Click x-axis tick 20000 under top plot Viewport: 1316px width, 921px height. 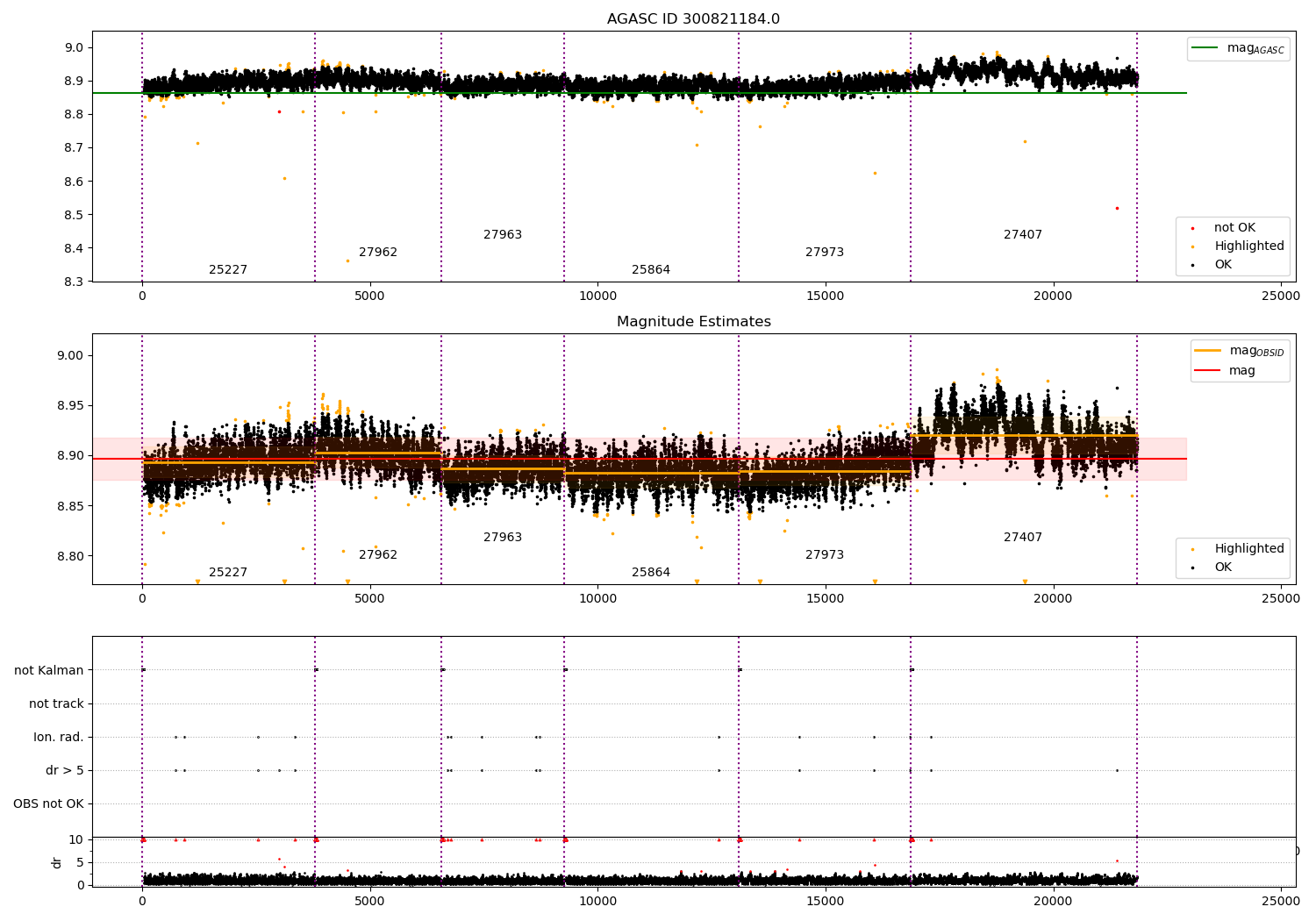[x=1053, y=296]
